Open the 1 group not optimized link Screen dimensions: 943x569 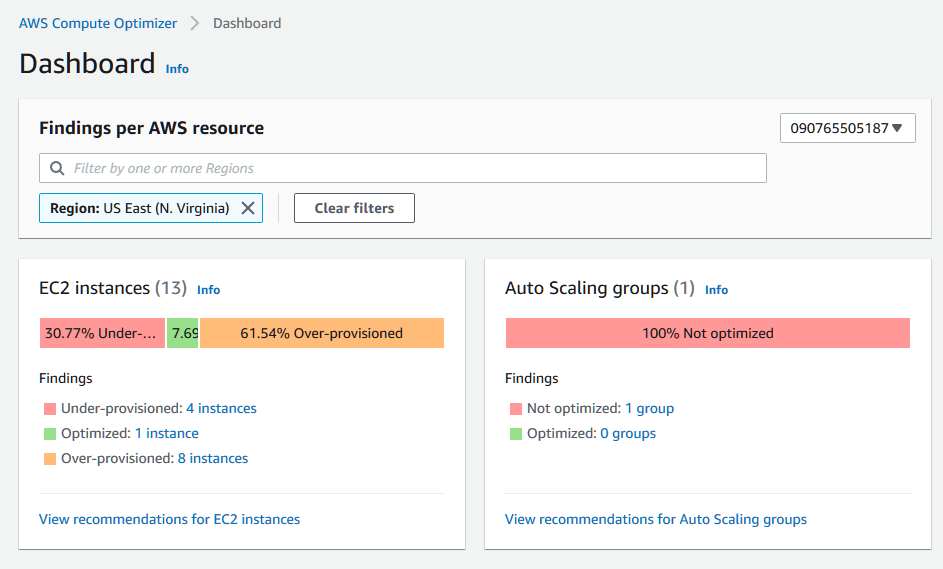click(x=649, y=408)
